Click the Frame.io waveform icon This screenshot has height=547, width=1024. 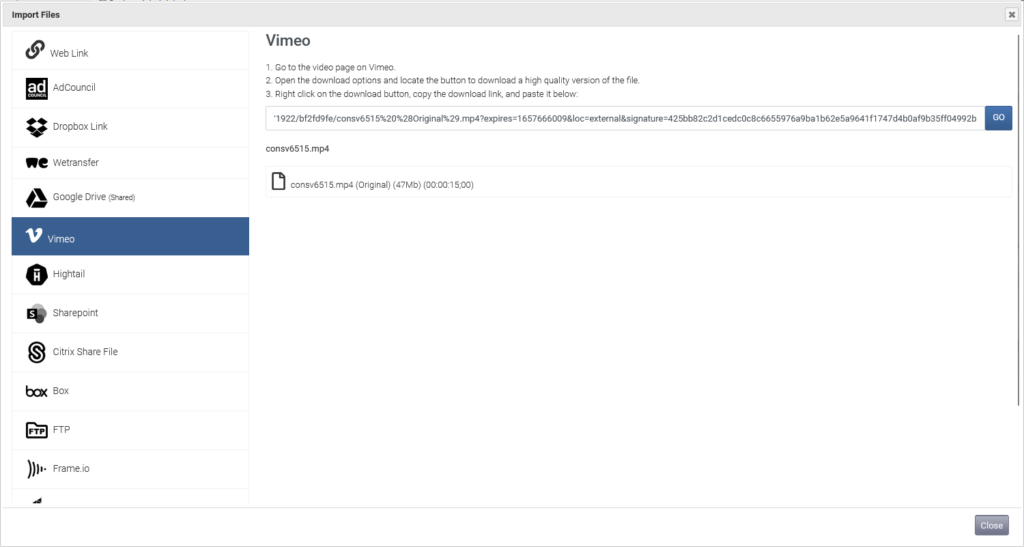coord(37,469)
